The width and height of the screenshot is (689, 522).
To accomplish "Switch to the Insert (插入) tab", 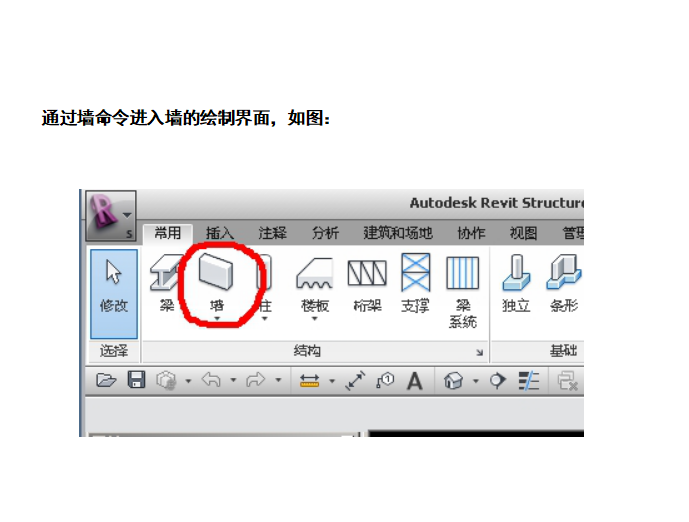I will pyautogui.click(x=219, y=233).
